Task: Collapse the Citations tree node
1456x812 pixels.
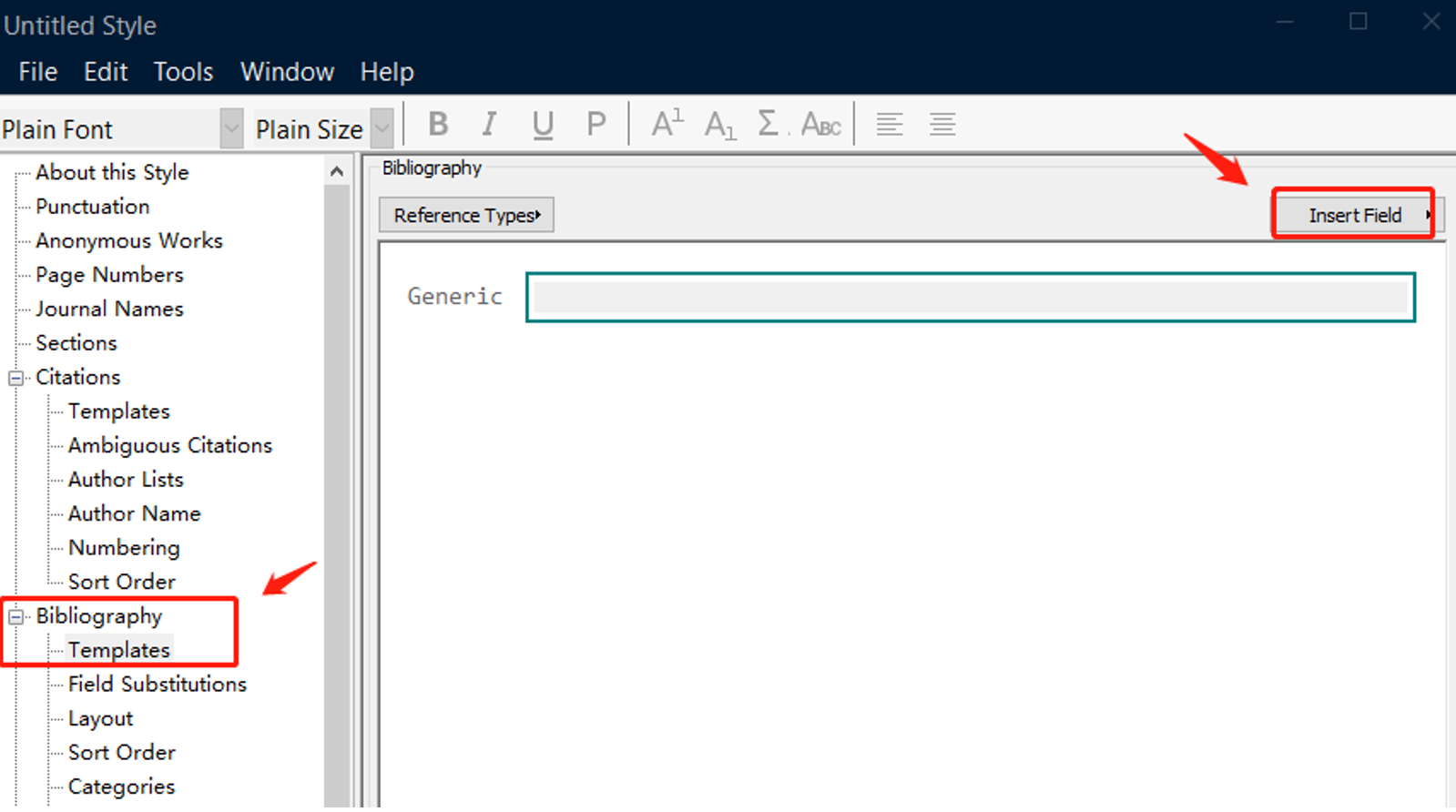Action: click(x=15, y=378)
